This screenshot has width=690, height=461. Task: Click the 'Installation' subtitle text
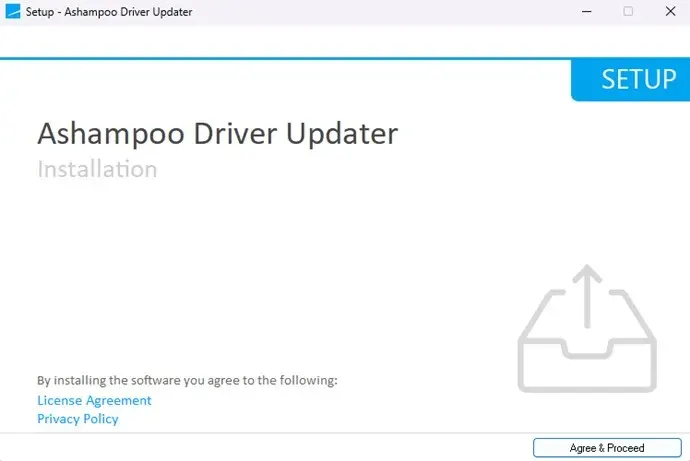click(97, 169)
